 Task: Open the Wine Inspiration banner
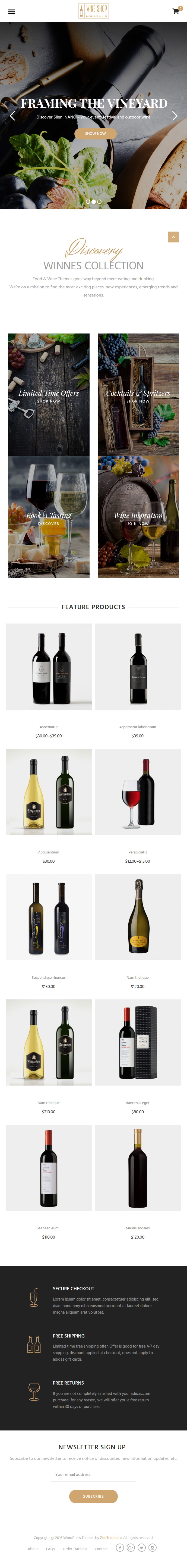138,516
